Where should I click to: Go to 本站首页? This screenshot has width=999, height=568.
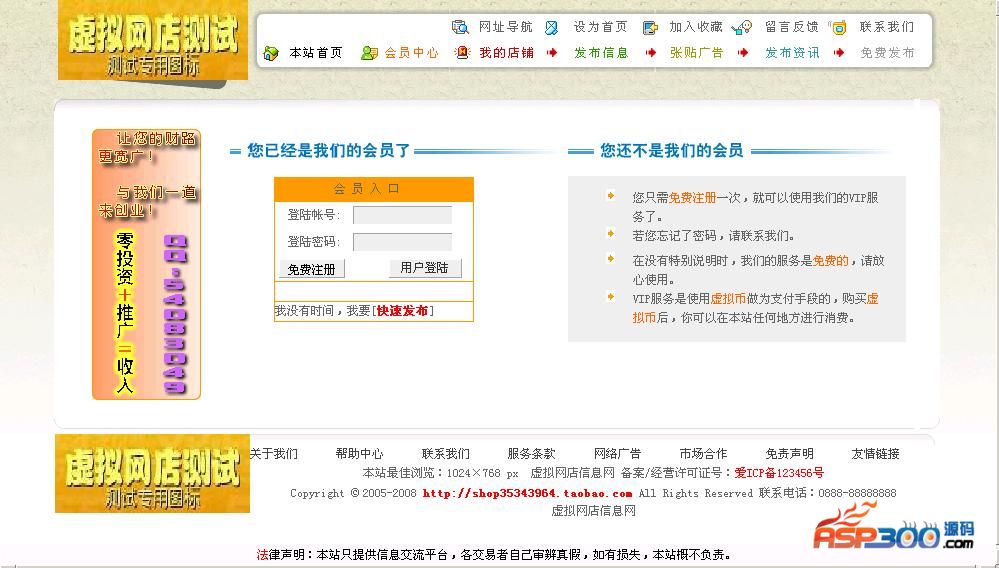[316, 53]
